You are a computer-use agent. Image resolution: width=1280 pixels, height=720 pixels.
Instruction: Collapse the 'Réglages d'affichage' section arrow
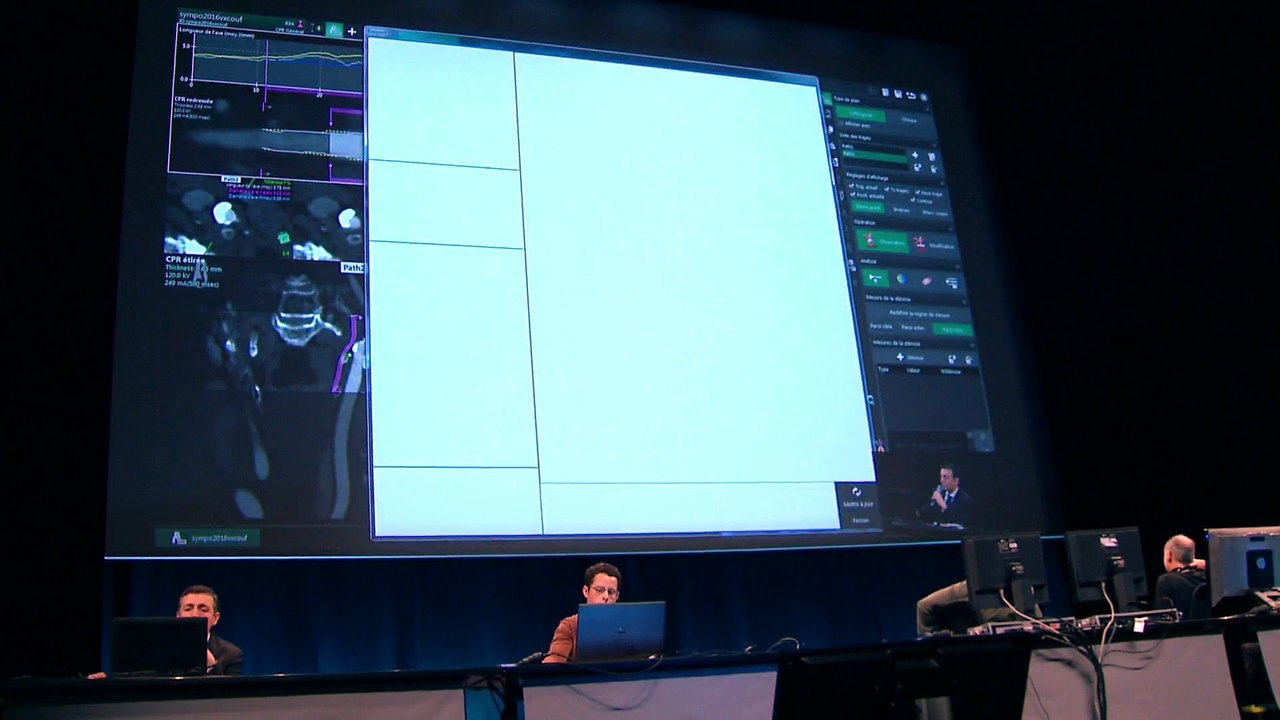[942, 184]
